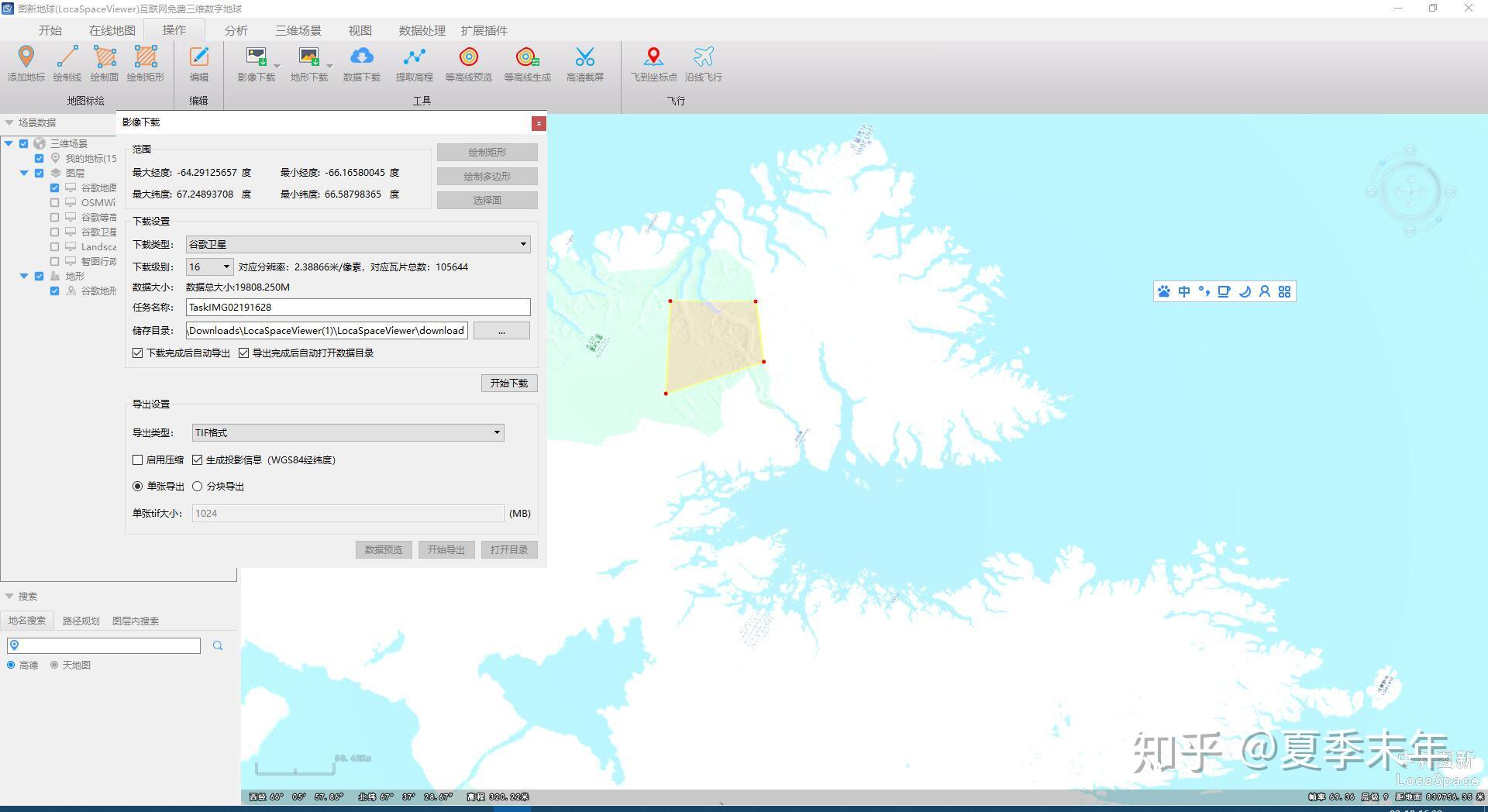
Task: Toggle 下载完成后自动导出 checkbox
Action: [x=138, y=353]
